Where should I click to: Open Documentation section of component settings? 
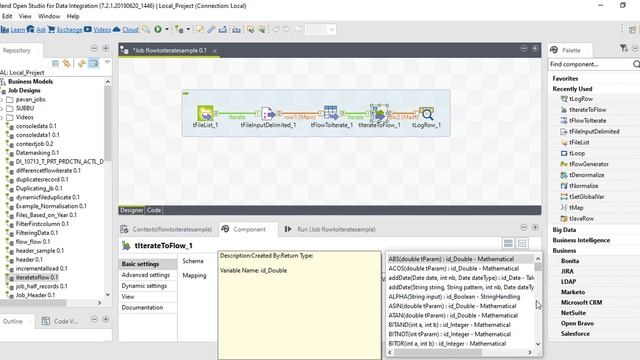[x=142, y=307]
